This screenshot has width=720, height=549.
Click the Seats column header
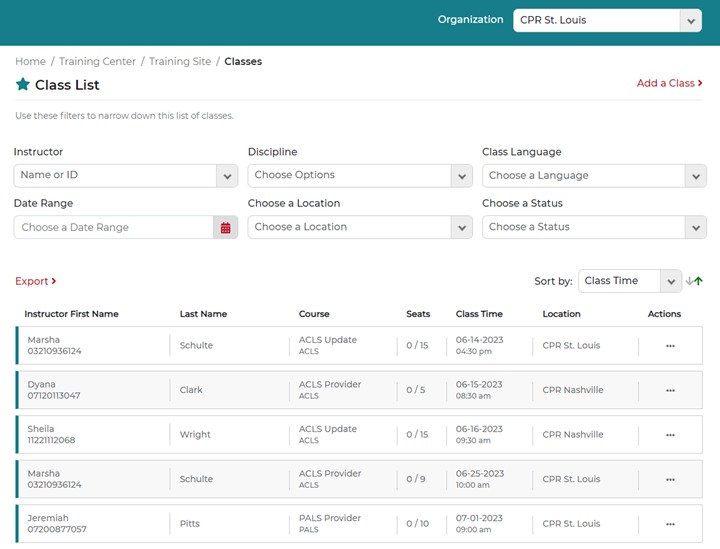[x=418, y=314]
